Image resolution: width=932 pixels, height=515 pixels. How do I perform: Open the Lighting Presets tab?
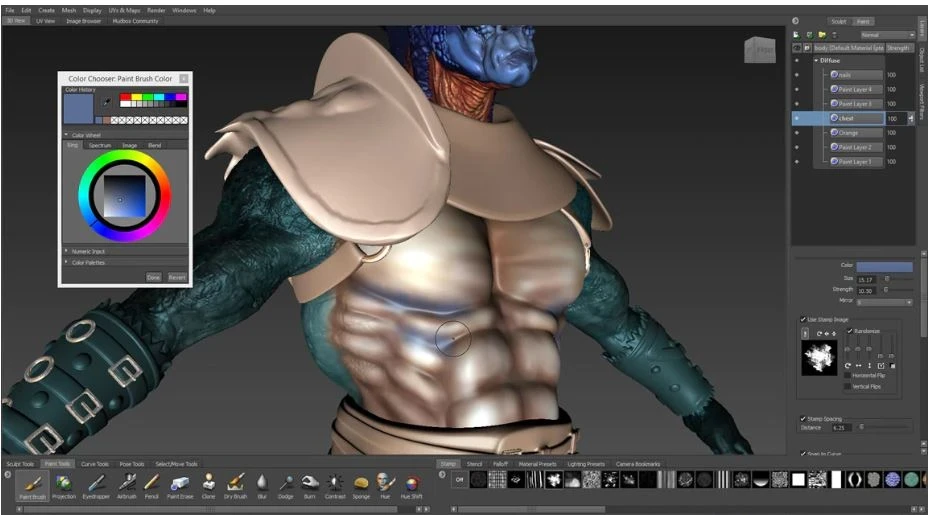point(585,464)
